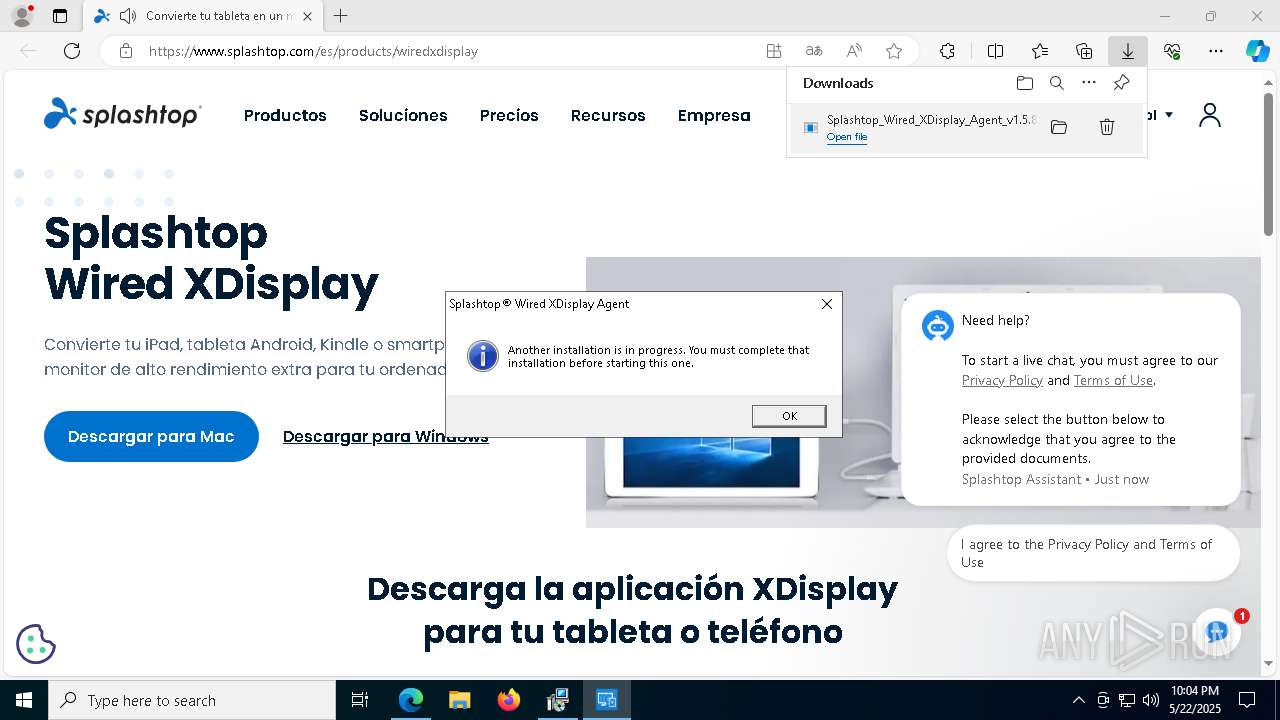Open Task View on the taskbar

coord(360,700)
